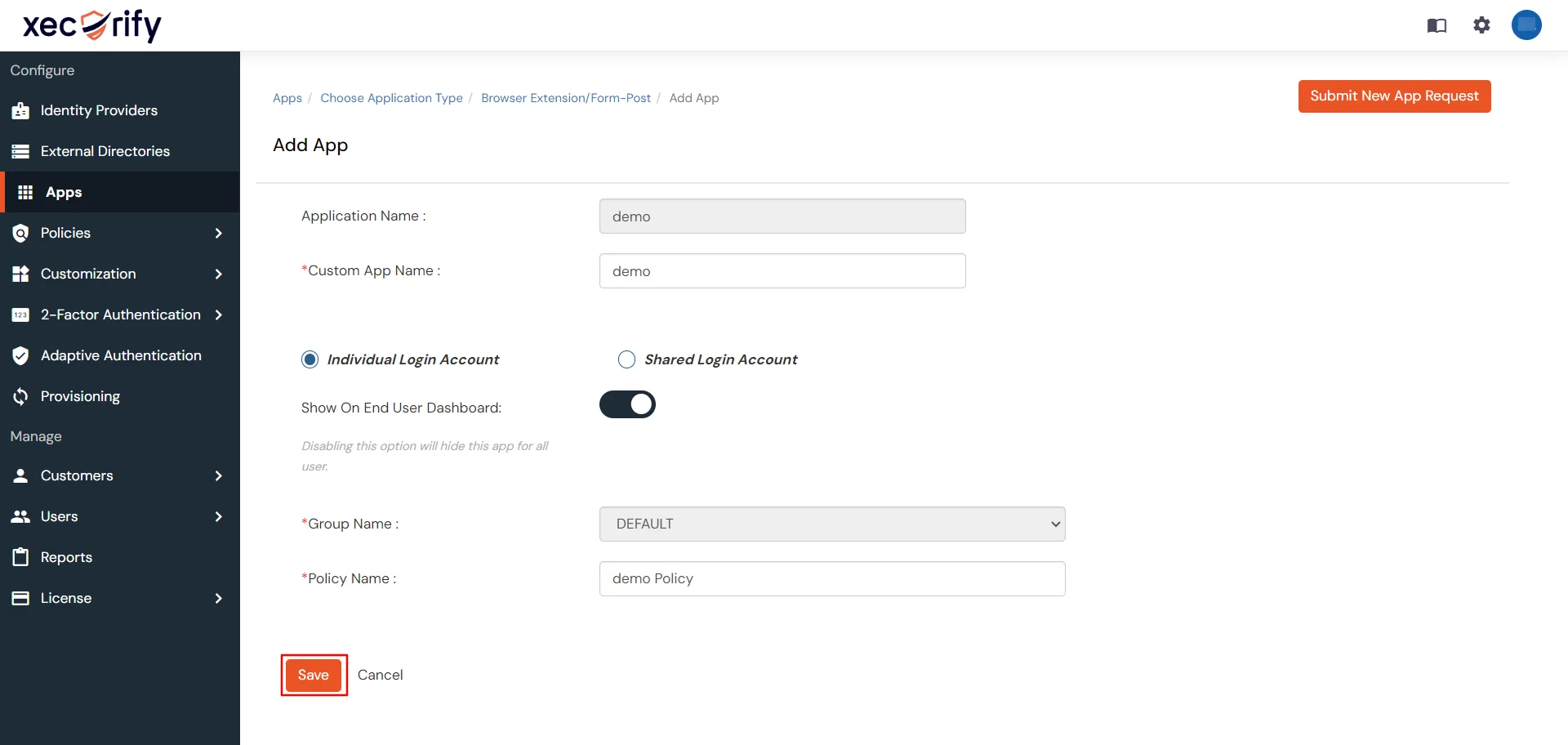Open Adaptive Authentication settings

121,355
